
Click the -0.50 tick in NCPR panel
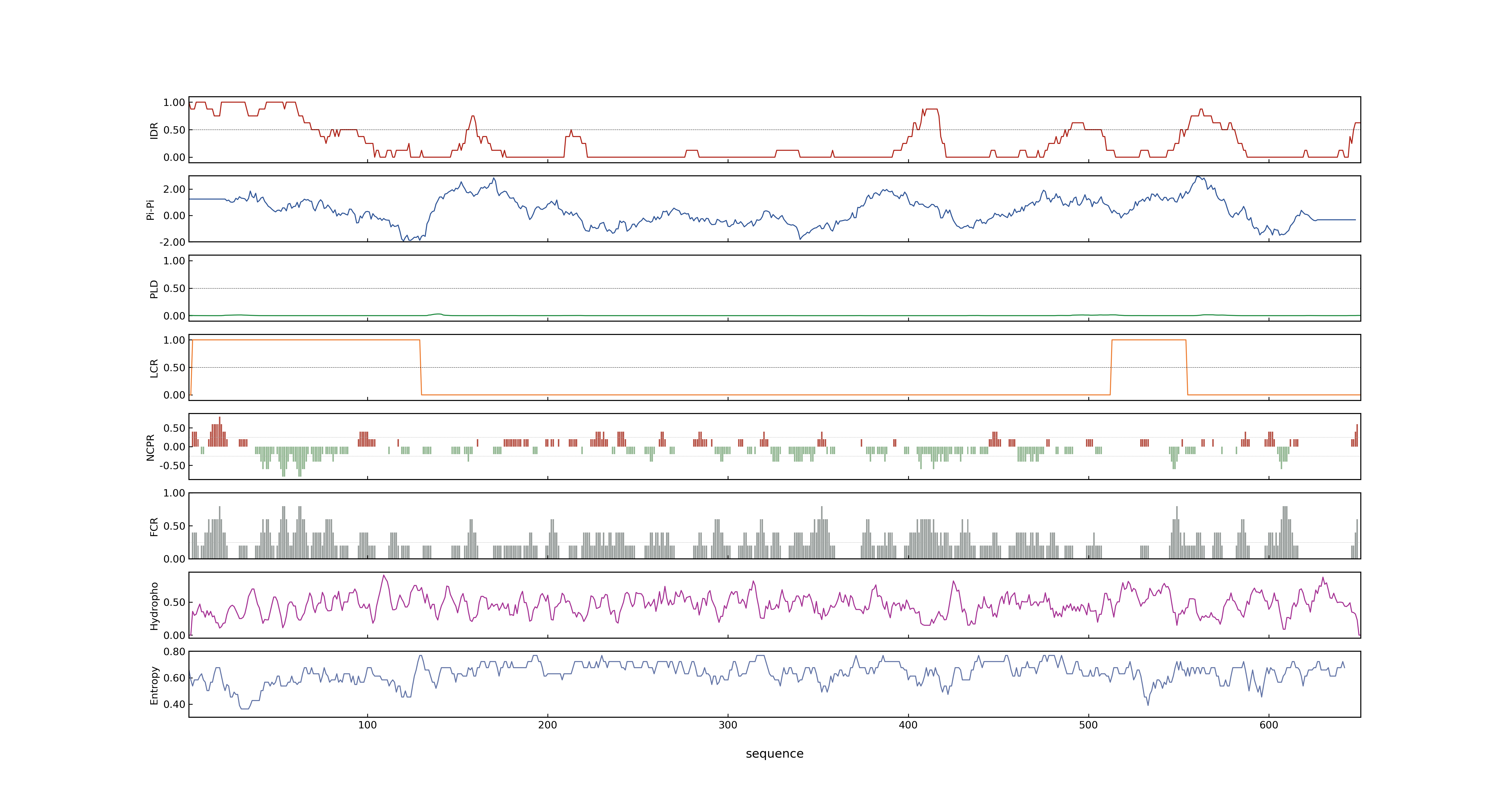click(172, 466)
